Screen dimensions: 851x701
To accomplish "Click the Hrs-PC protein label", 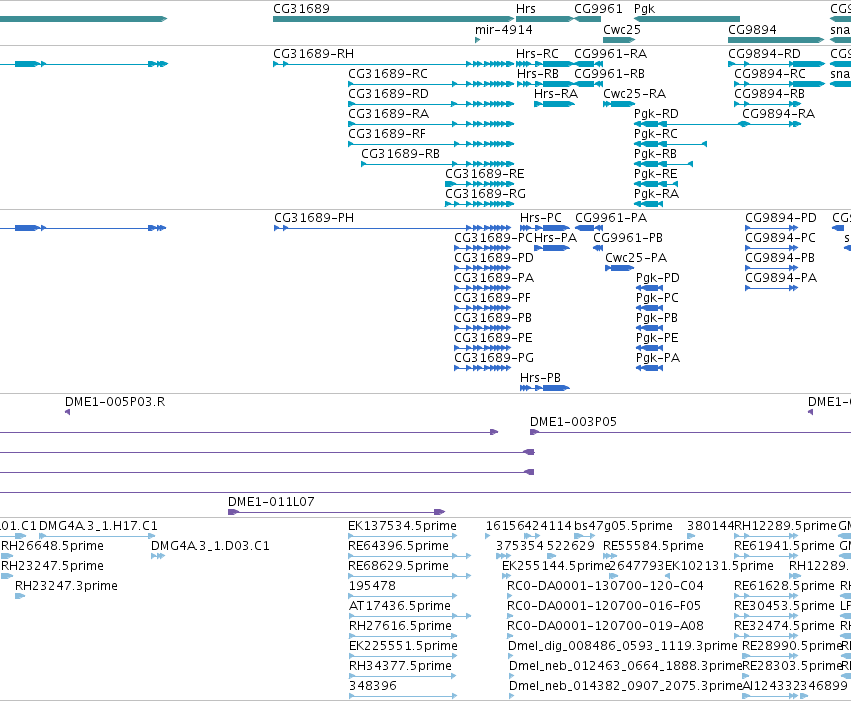I will tap(541, 218).
